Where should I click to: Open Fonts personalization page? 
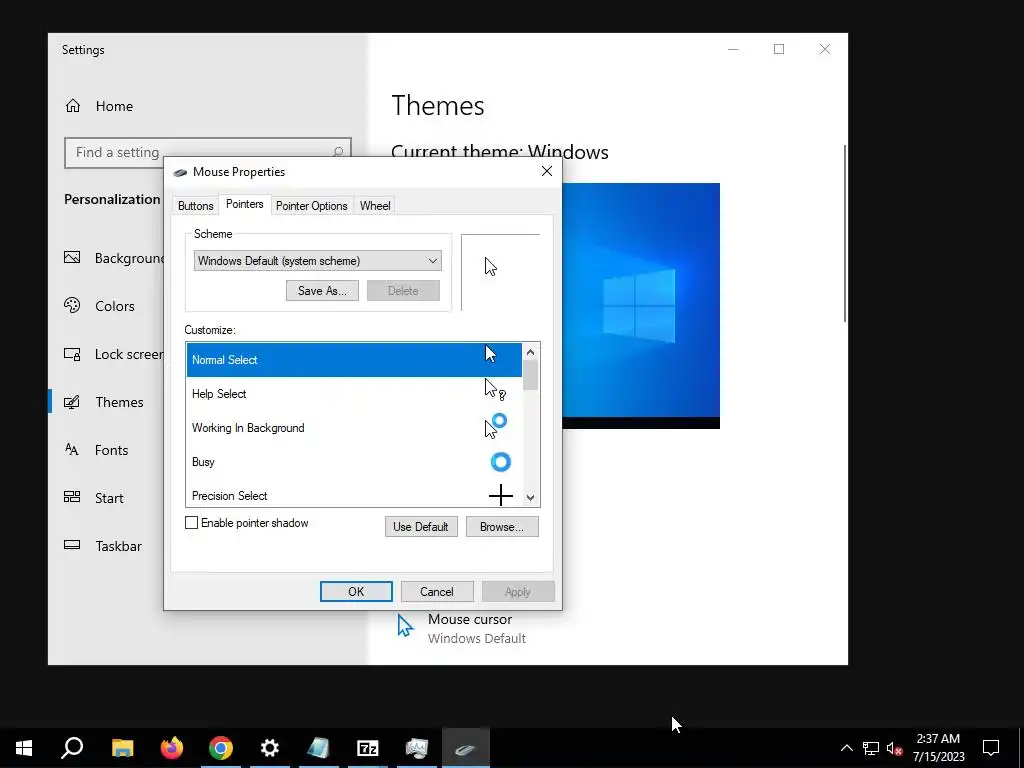(x=111, y=450)
